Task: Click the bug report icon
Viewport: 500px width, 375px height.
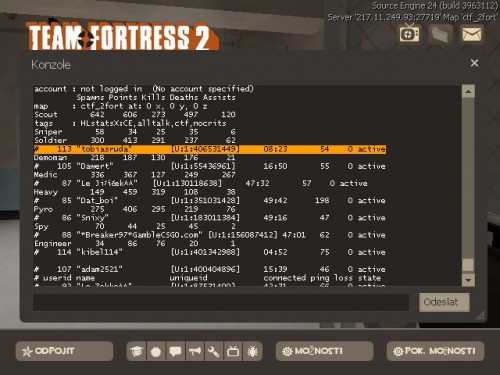Action: click(252, 351)
